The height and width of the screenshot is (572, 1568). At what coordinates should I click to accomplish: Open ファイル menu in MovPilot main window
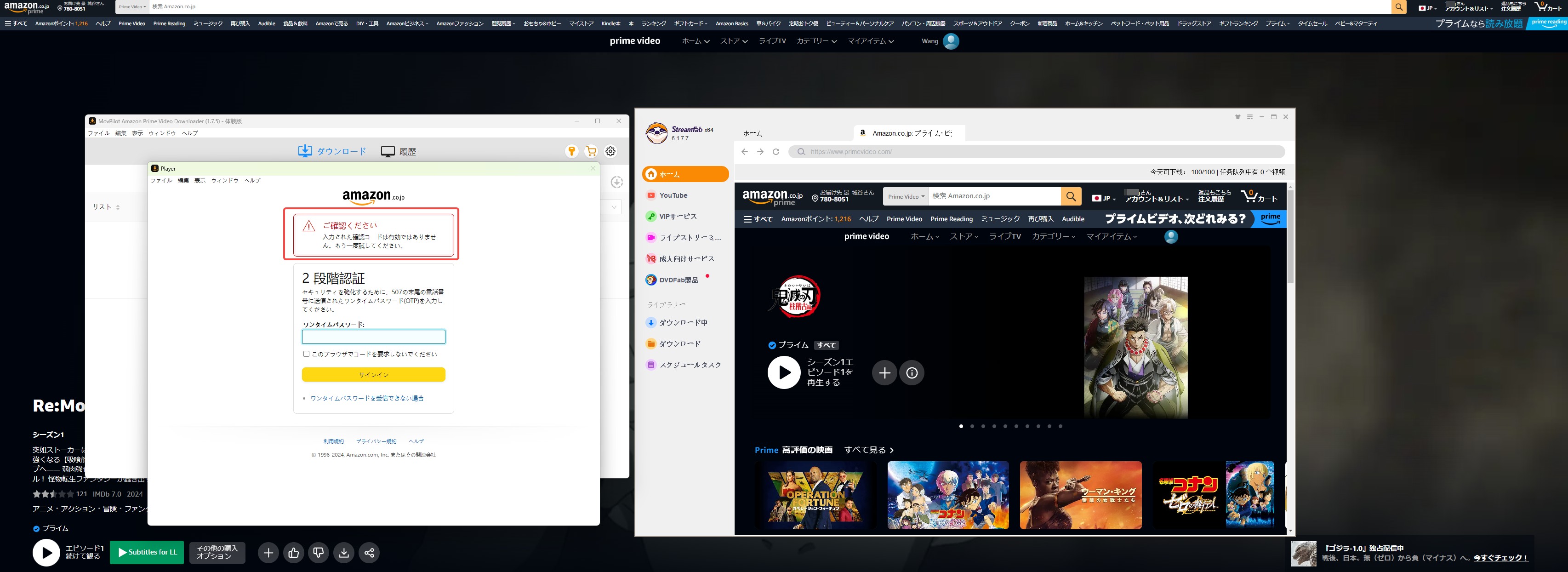coord(99,133)
